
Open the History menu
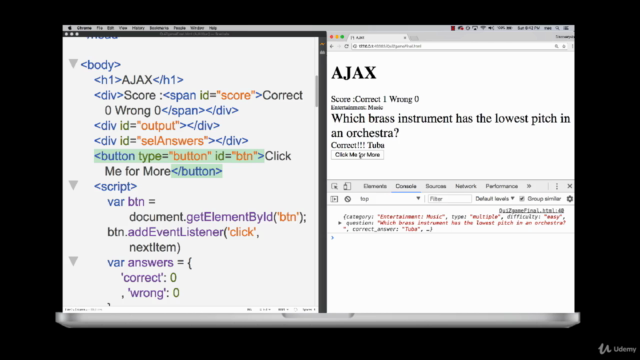pos(138,28)
